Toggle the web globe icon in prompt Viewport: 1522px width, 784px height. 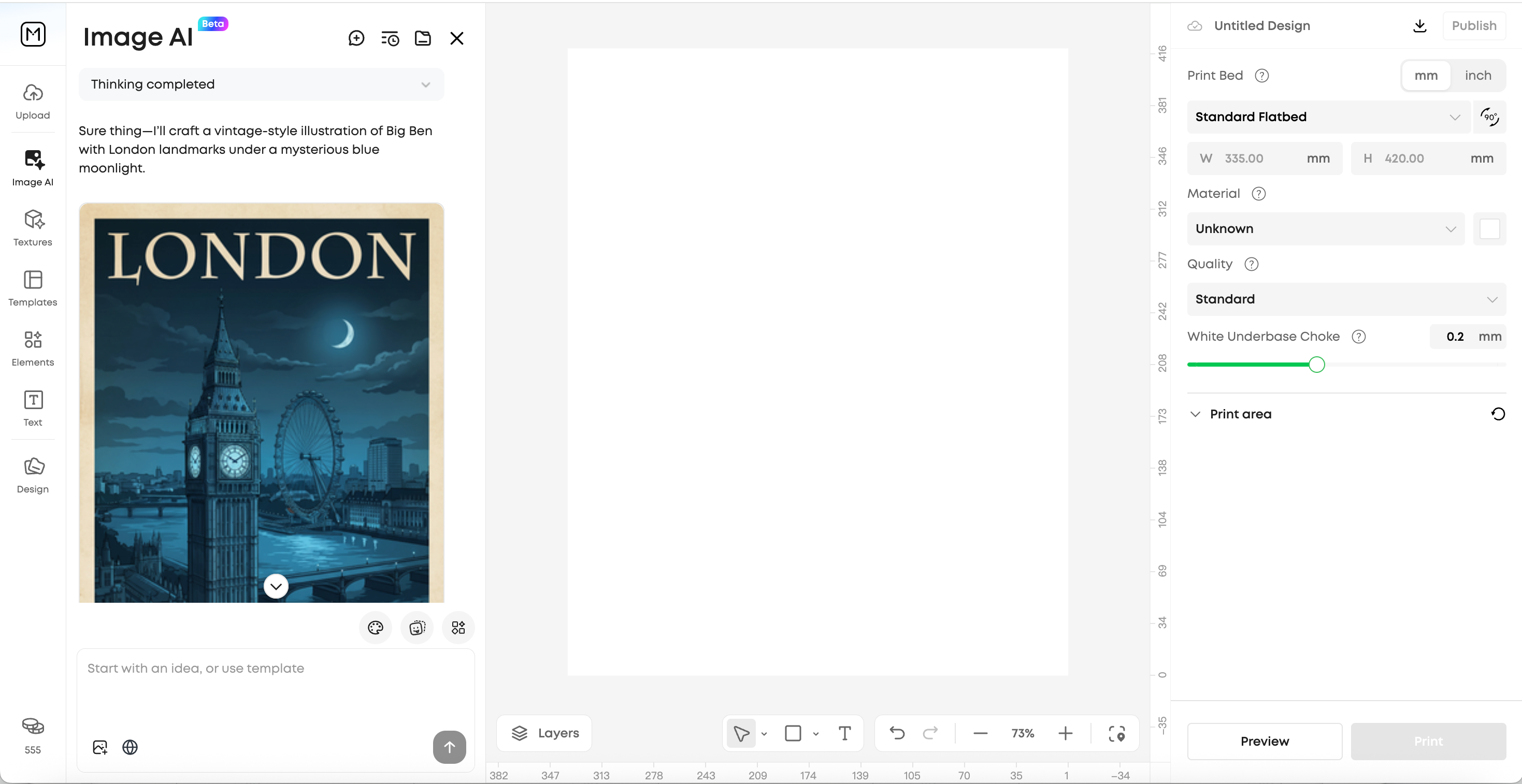(x=130, y=747)
